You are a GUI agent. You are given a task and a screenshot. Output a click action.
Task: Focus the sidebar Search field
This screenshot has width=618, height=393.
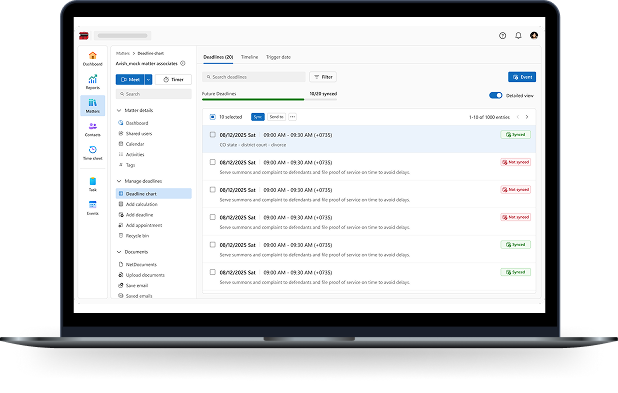pos(154,94)
